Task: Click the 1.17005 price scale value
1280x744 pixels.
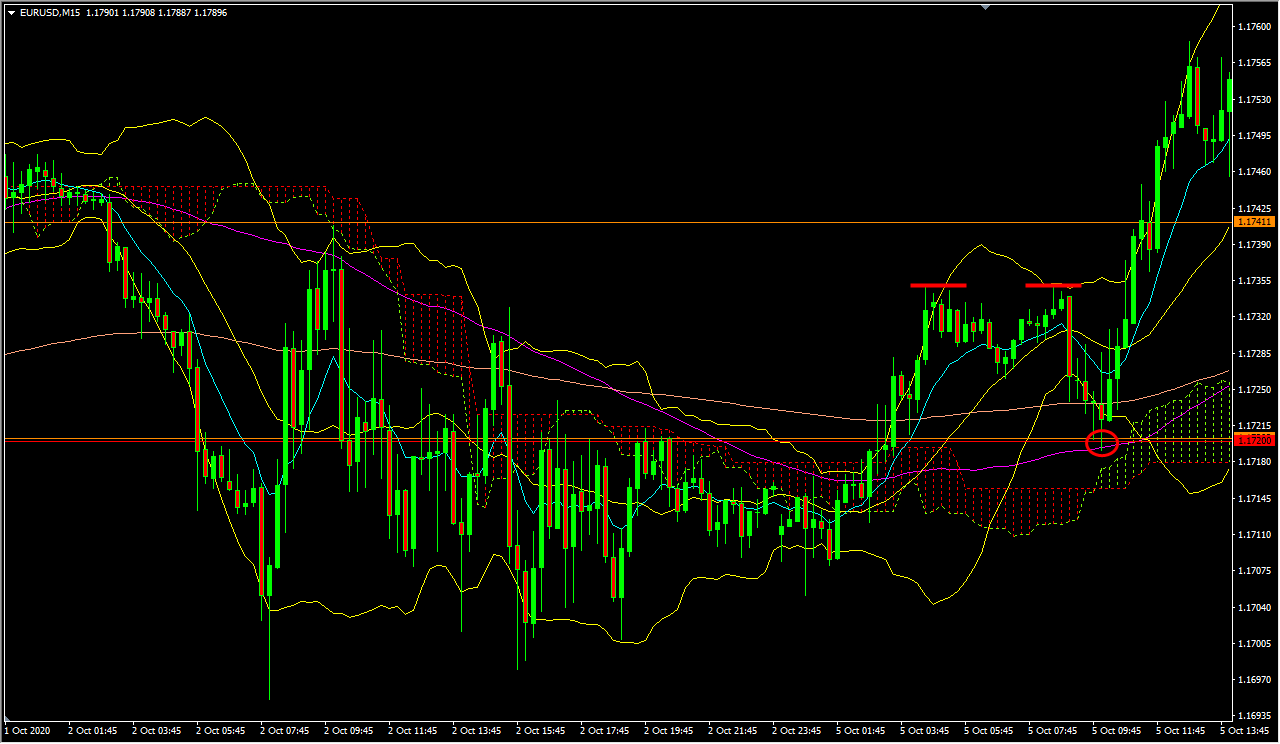Action: tap(1254, 643)
